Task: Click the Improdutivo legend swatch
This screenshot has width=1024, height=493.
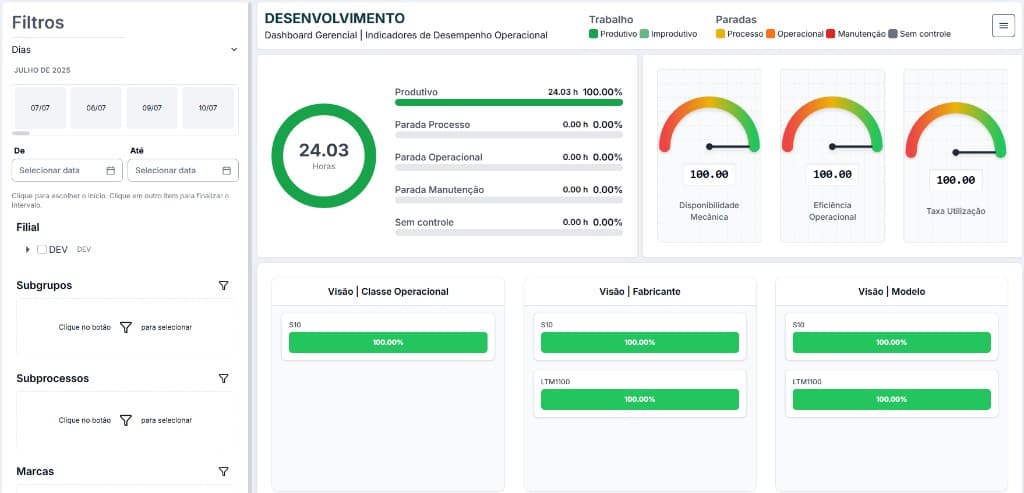Action: point(644,34)
